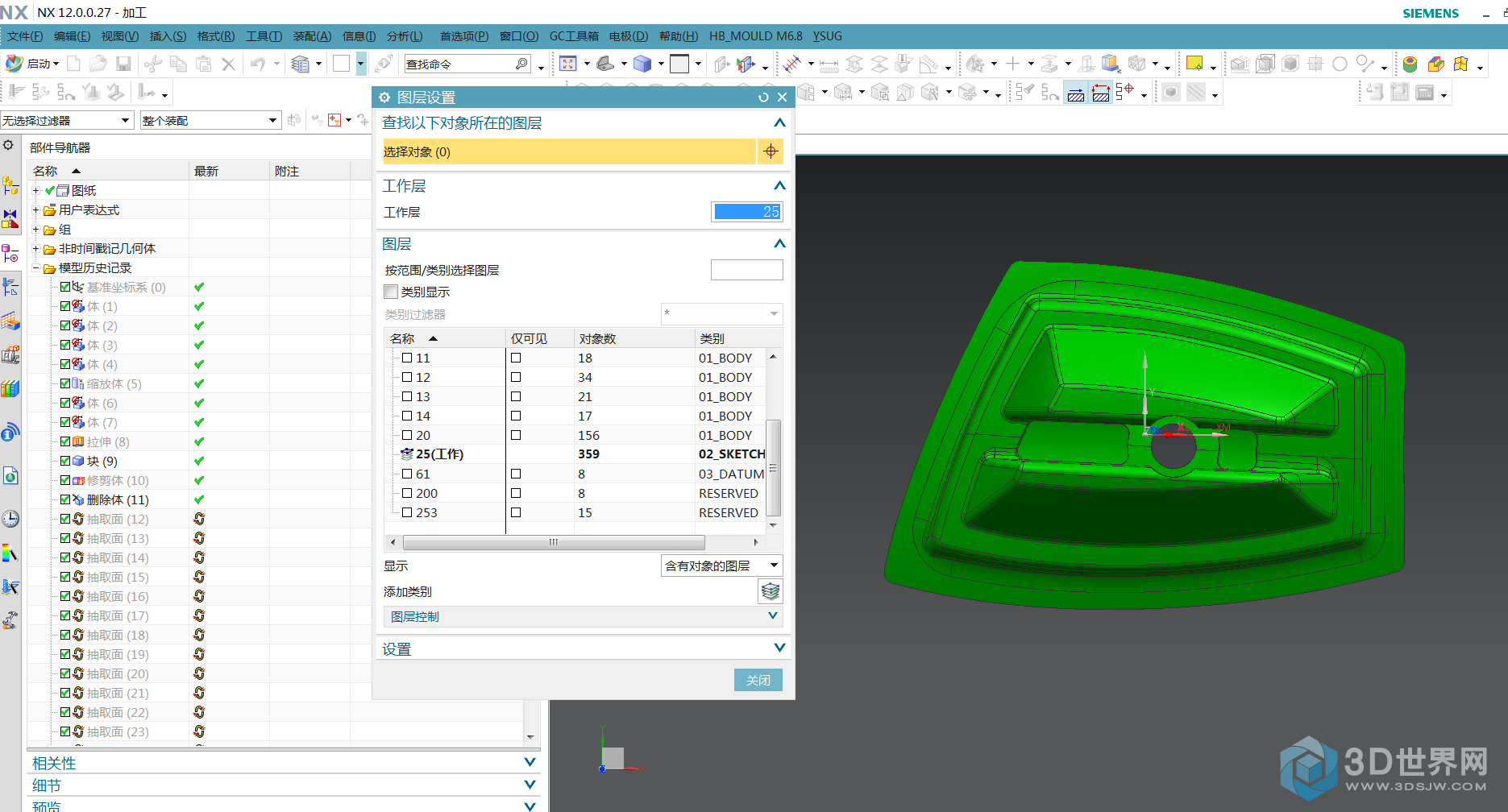Image resolution: width=1508 pixels, height=812 pixels.
Task: Uncheck the 体 (1) feature checkbox
Action: pyautogui.click(x=66, y=306)
